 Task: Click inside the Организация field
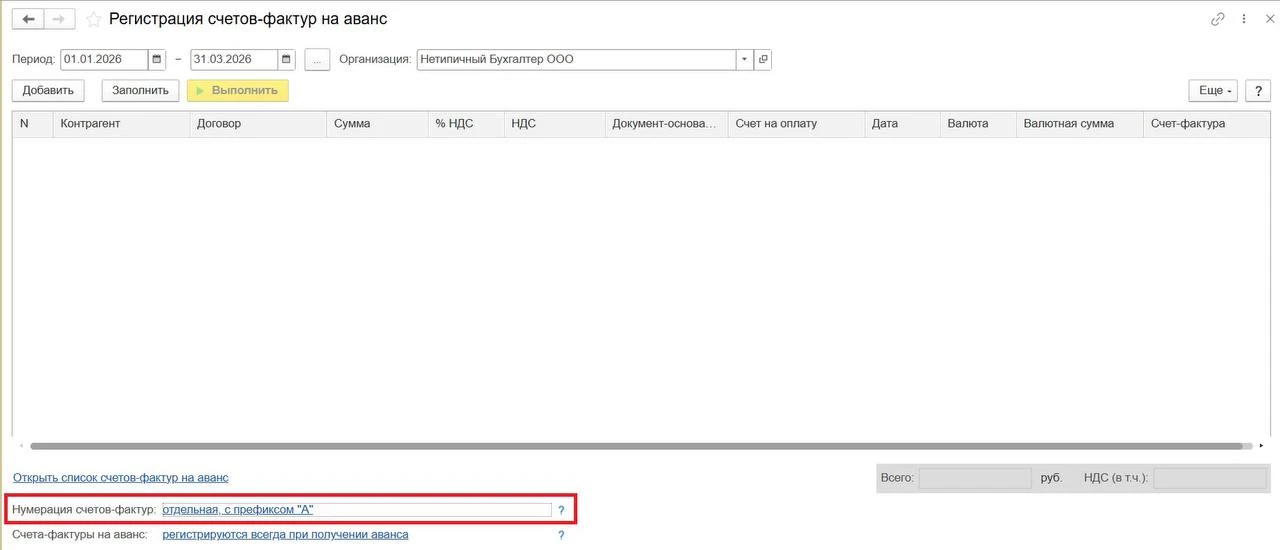pyautogui.click(x=576, y=59)
